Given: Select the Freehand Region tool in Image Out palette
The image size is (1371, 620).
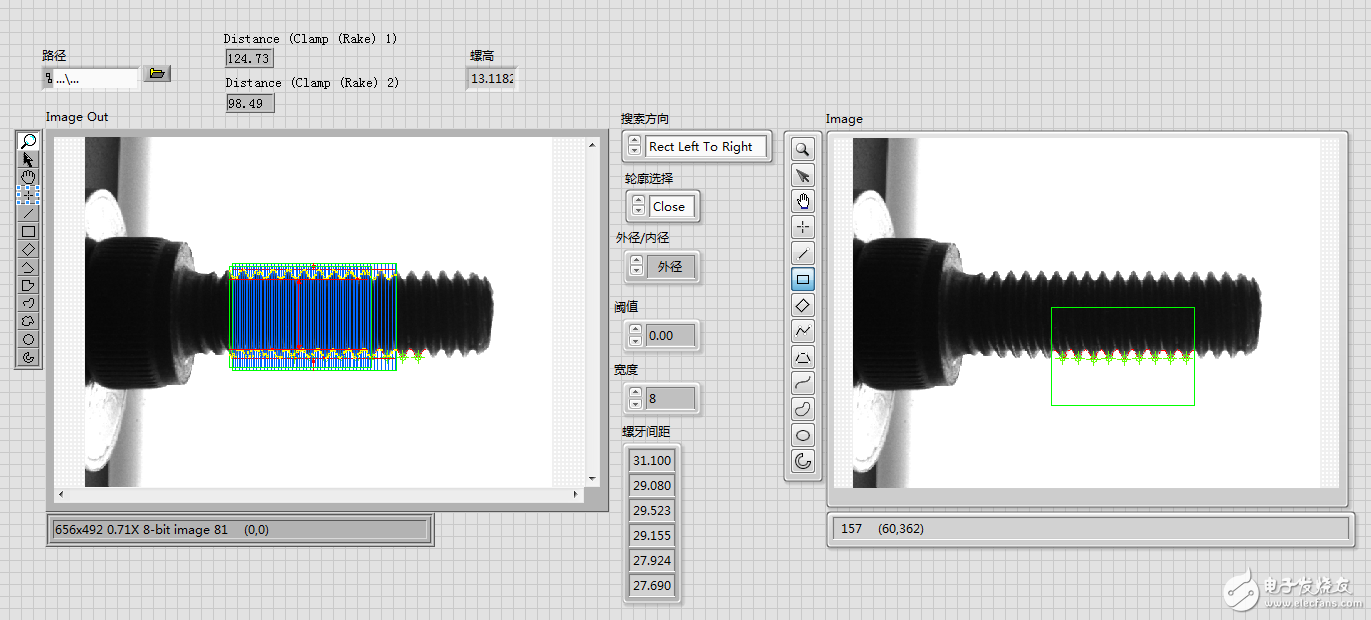Looking at the screenshot, I should pos(29,321).
